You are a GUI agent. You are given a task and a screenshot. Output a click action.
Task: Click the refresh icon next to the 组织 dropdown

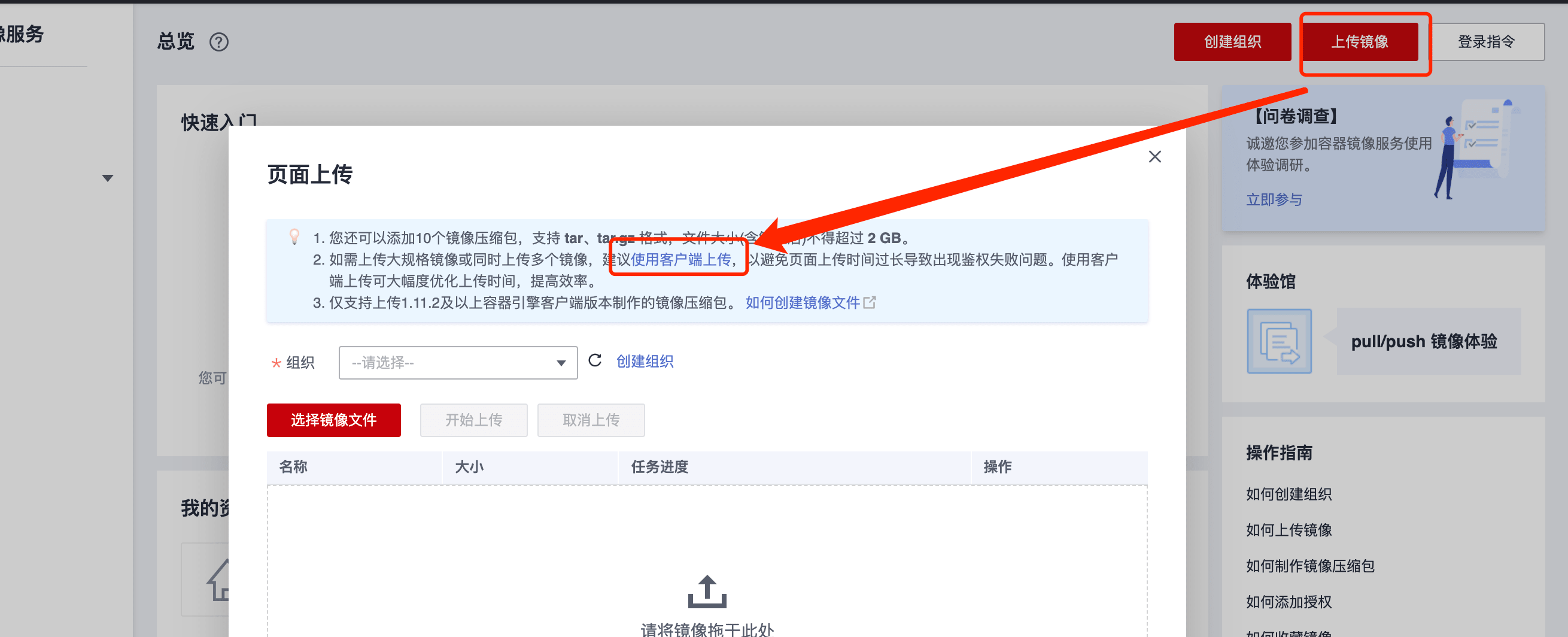(x=595, y=360)
